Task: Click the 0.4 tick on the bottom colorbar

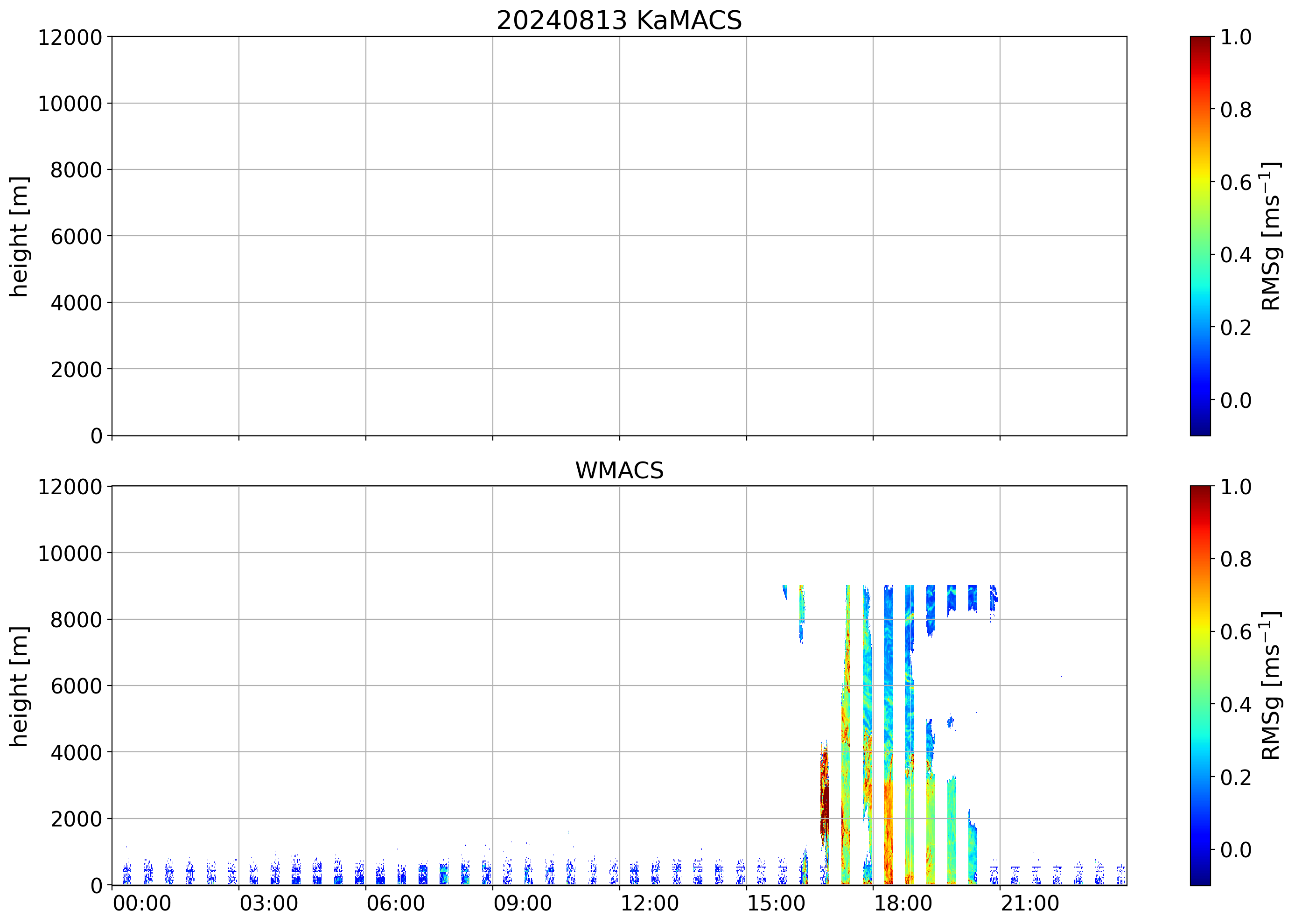Action: click(1236, 704)
